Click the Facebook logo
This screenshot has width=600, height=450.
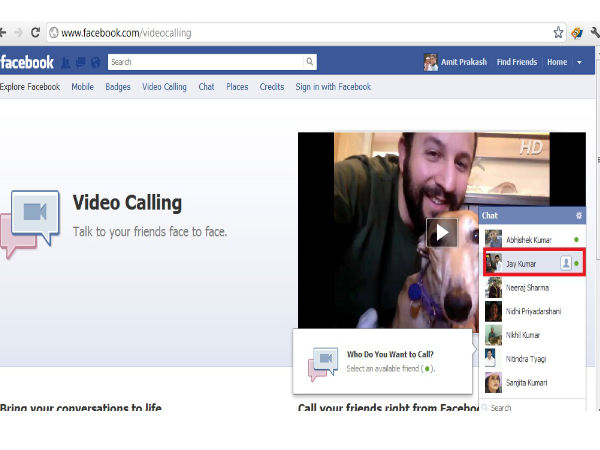(27, 62)
